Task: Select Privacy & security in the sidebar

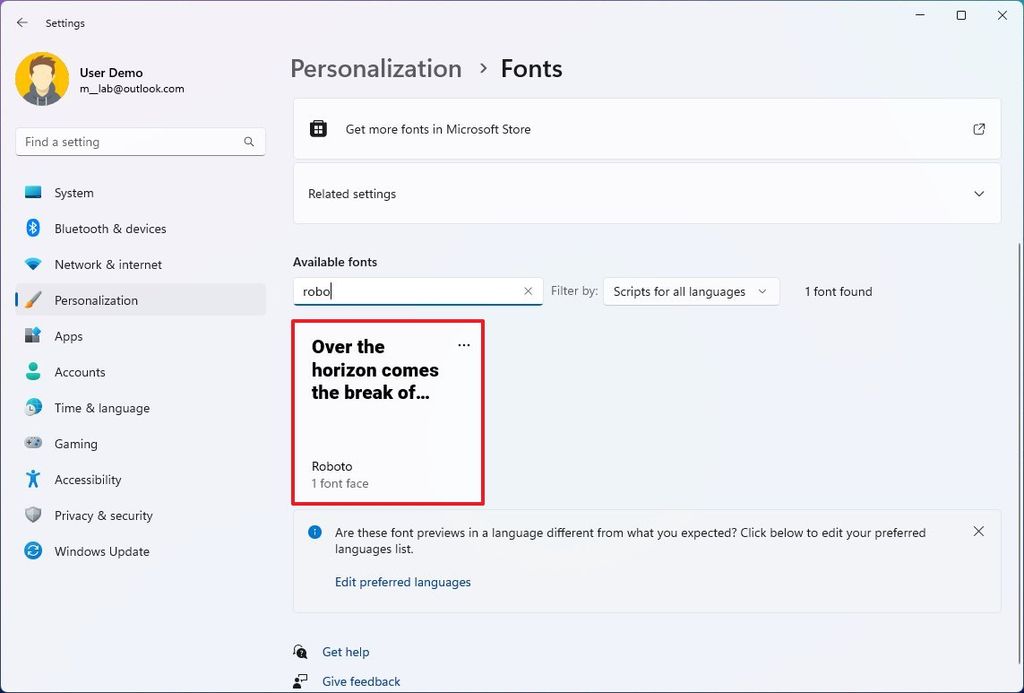Action: [102, 515]
